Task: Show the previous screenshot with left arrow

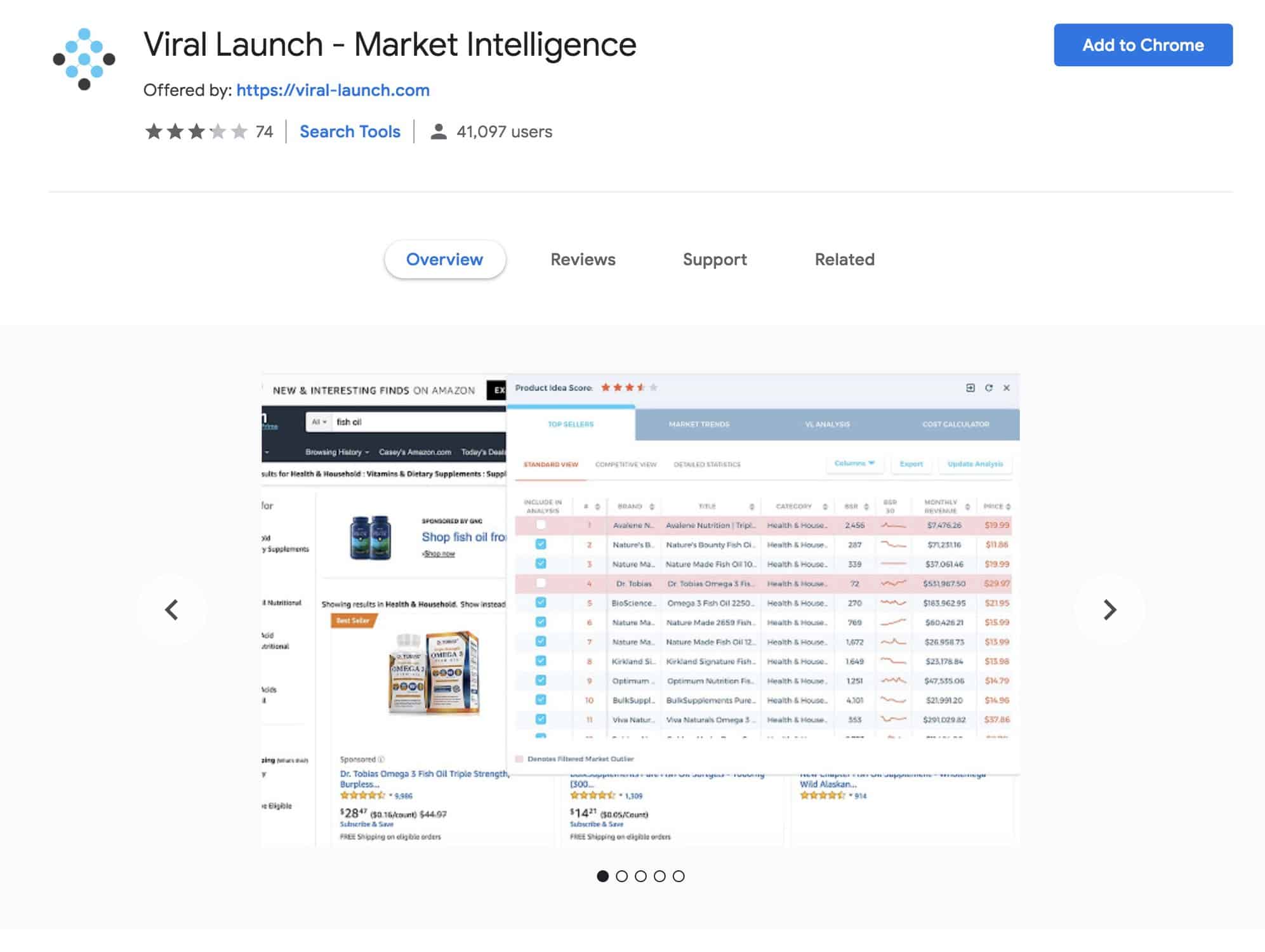Action: 171,609
